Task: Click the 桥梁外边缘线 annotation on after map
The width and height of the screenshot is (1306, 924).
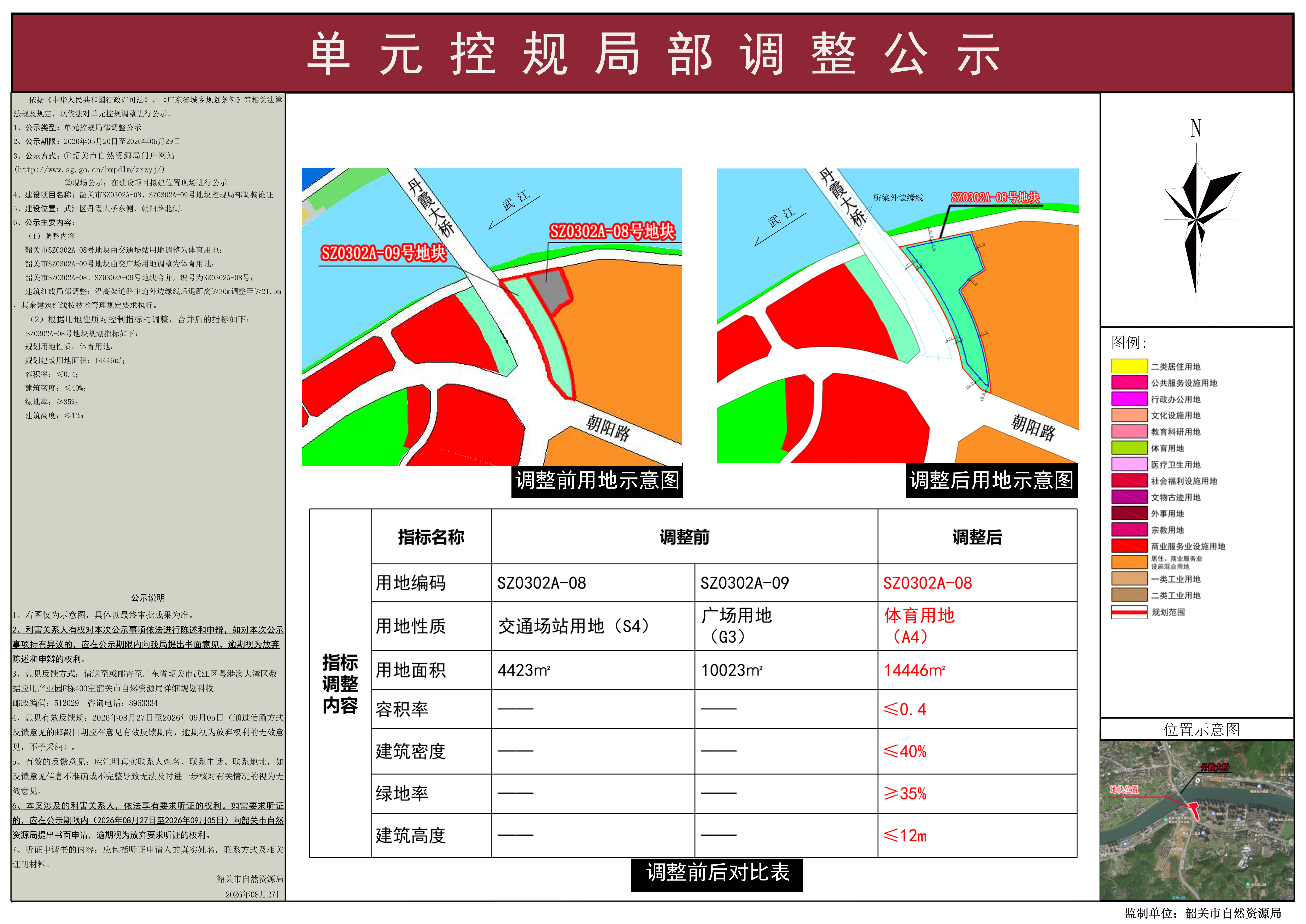Action: click(x=898, y=198)
